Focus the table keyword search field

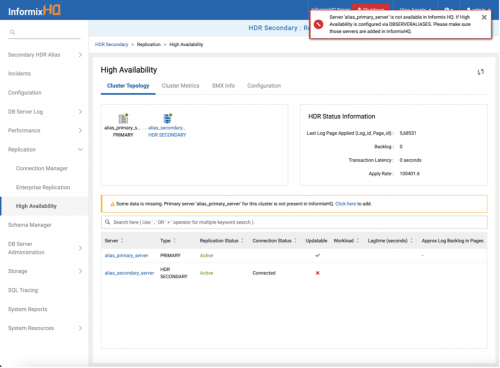pyautogui.click(x=294, y=222)
